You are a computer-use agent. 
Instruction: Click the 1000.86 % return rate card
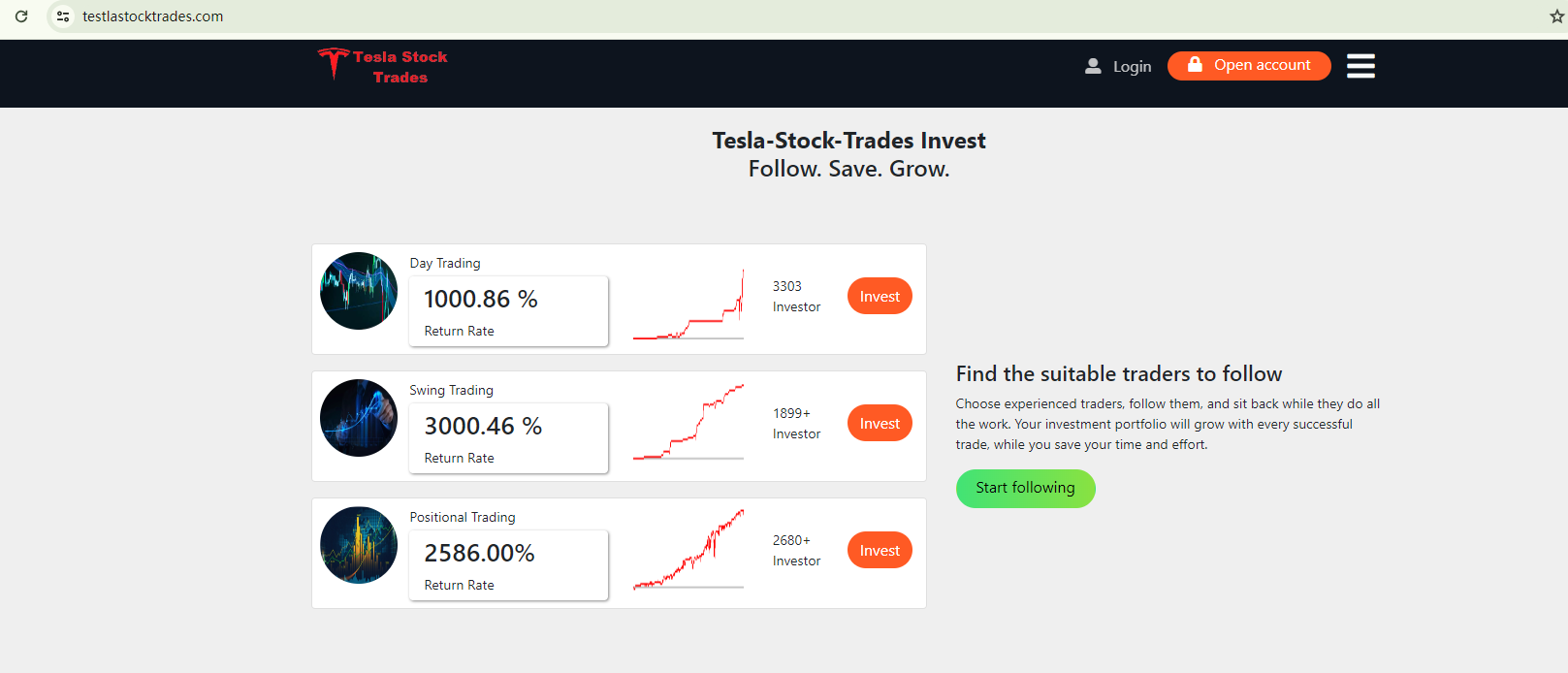(508, 310)
